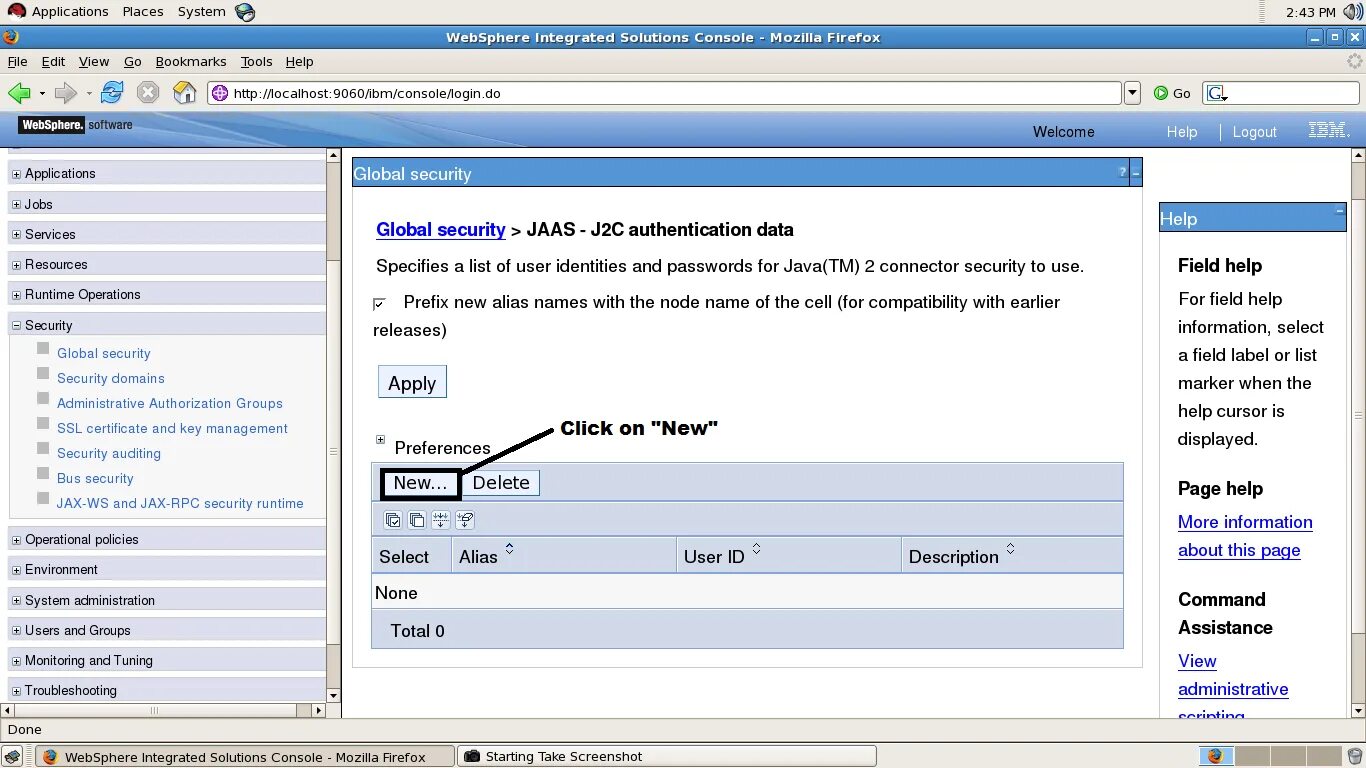Go to the Firefox home page
Image resolution: width=1366 pixels, height=768 pixels.
(x=185, y=93)
